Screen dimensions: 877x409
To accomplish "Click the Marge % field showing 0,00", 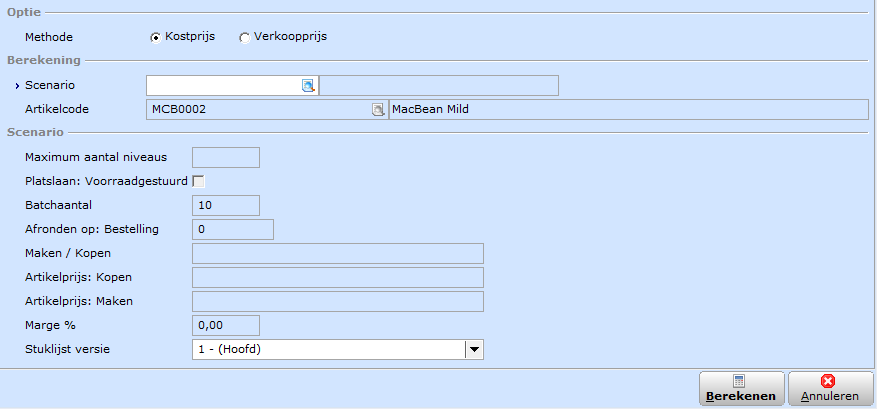I will [x=226, y=326].
